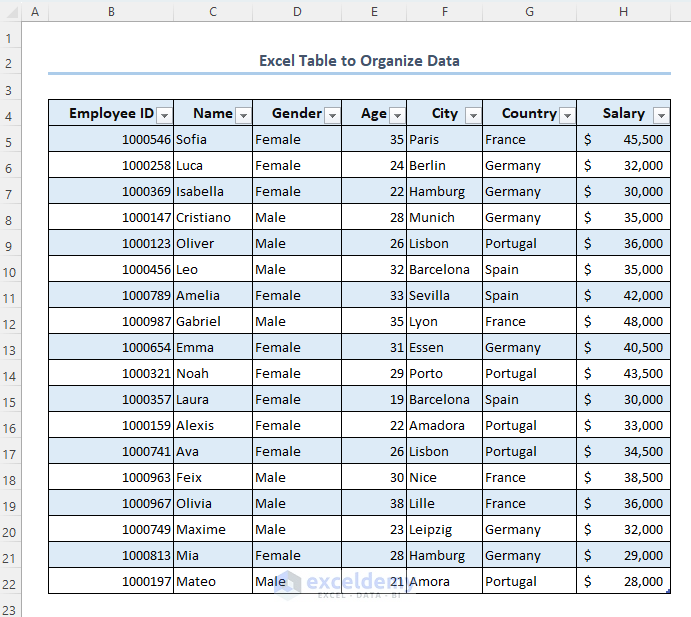
Task: Select the salary cell showing 43,500
Action: [x=624, y=373]
